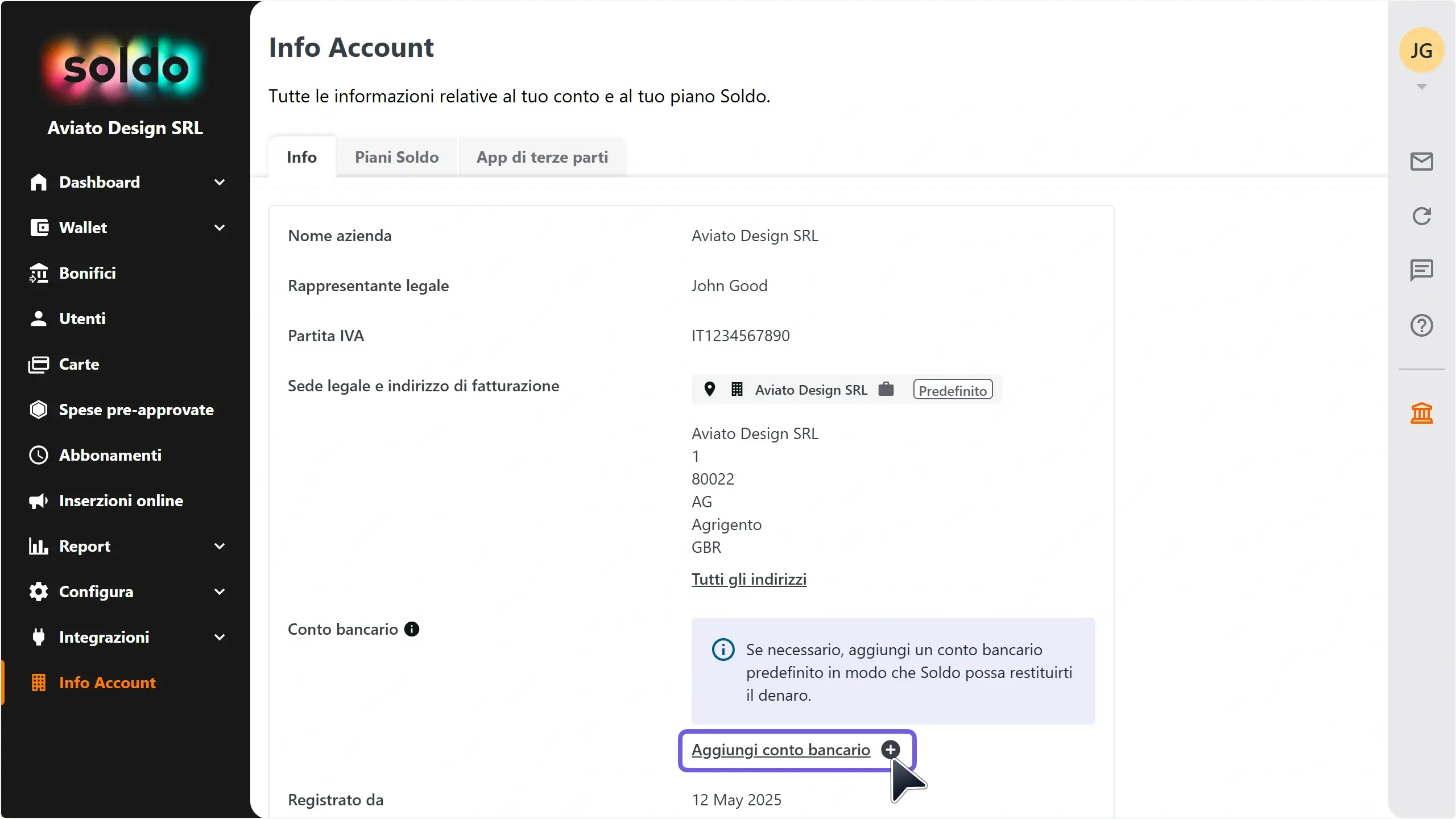Click the Conto bancario info icon
The width and height of the screenshot is (1456, 819).
click(x=412, y=629)
